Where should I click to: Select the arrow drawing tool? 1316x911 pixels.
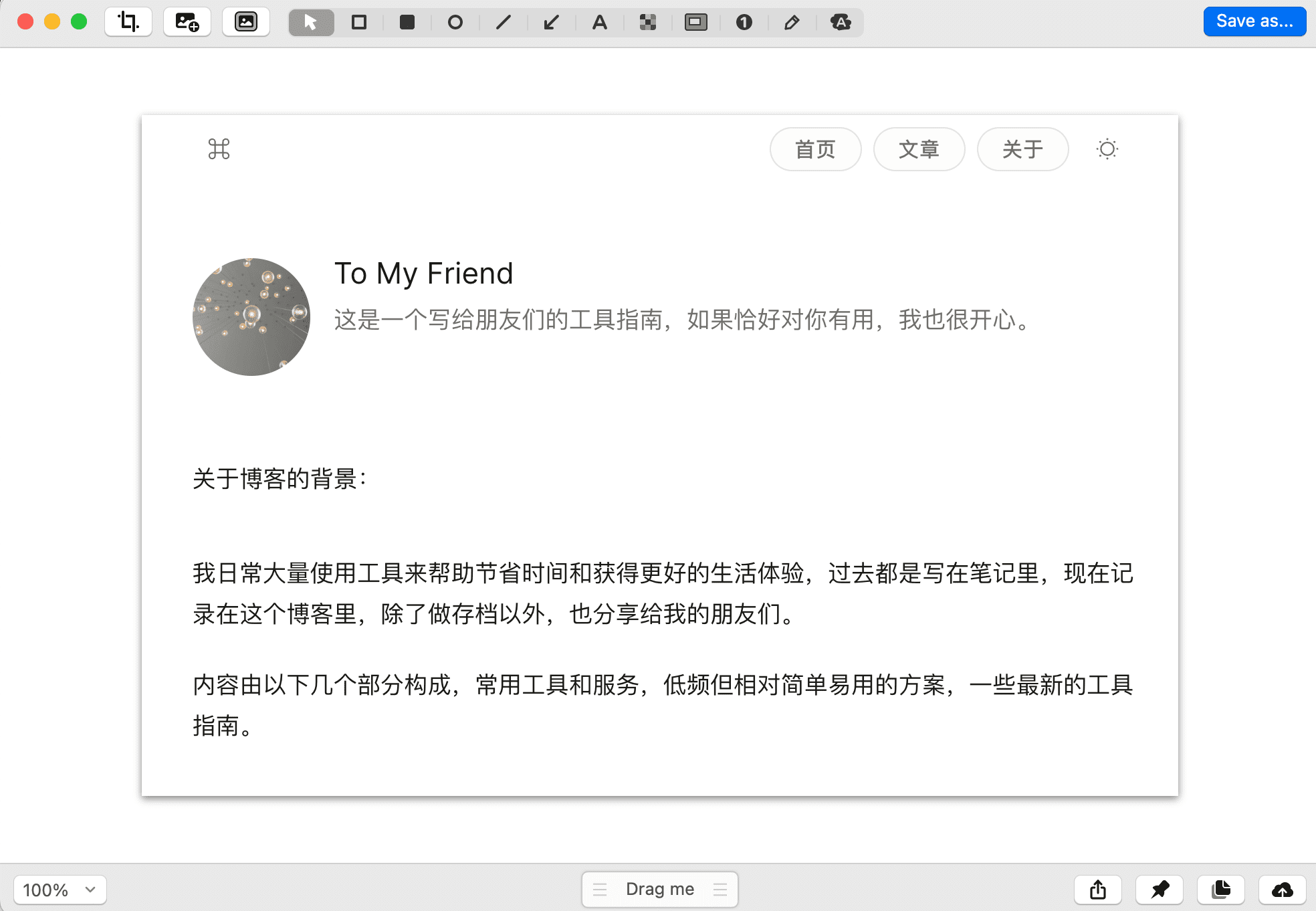tap(552, 22)
